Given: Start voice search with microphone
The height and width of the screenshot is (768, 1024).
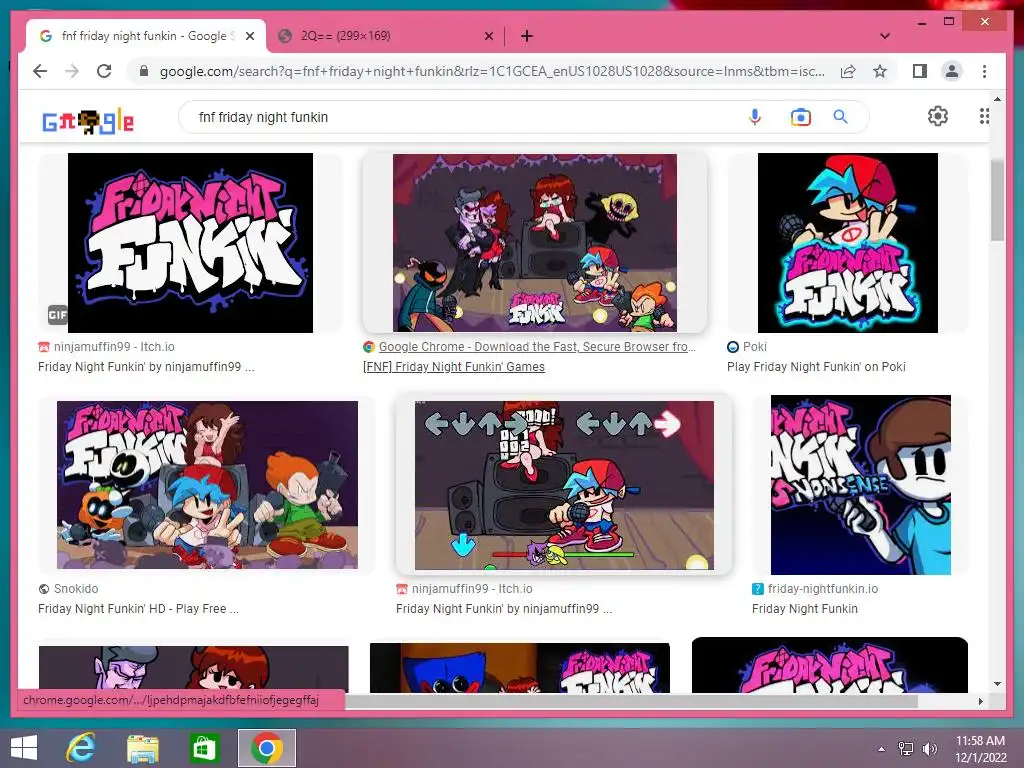Looking at the screenshot, I should [755, 117].
